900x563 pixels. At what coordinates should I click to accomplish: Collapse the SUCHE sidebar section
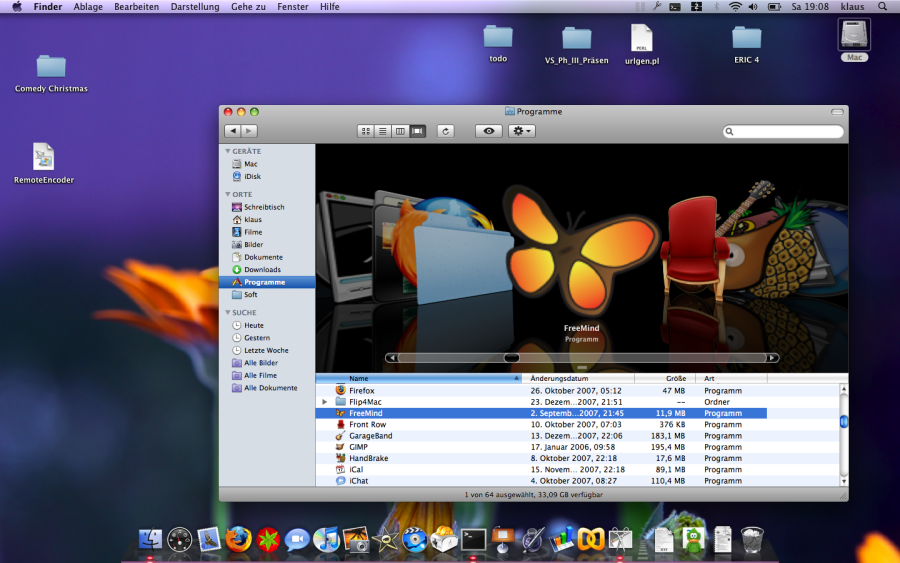click(x=228, y=312)
